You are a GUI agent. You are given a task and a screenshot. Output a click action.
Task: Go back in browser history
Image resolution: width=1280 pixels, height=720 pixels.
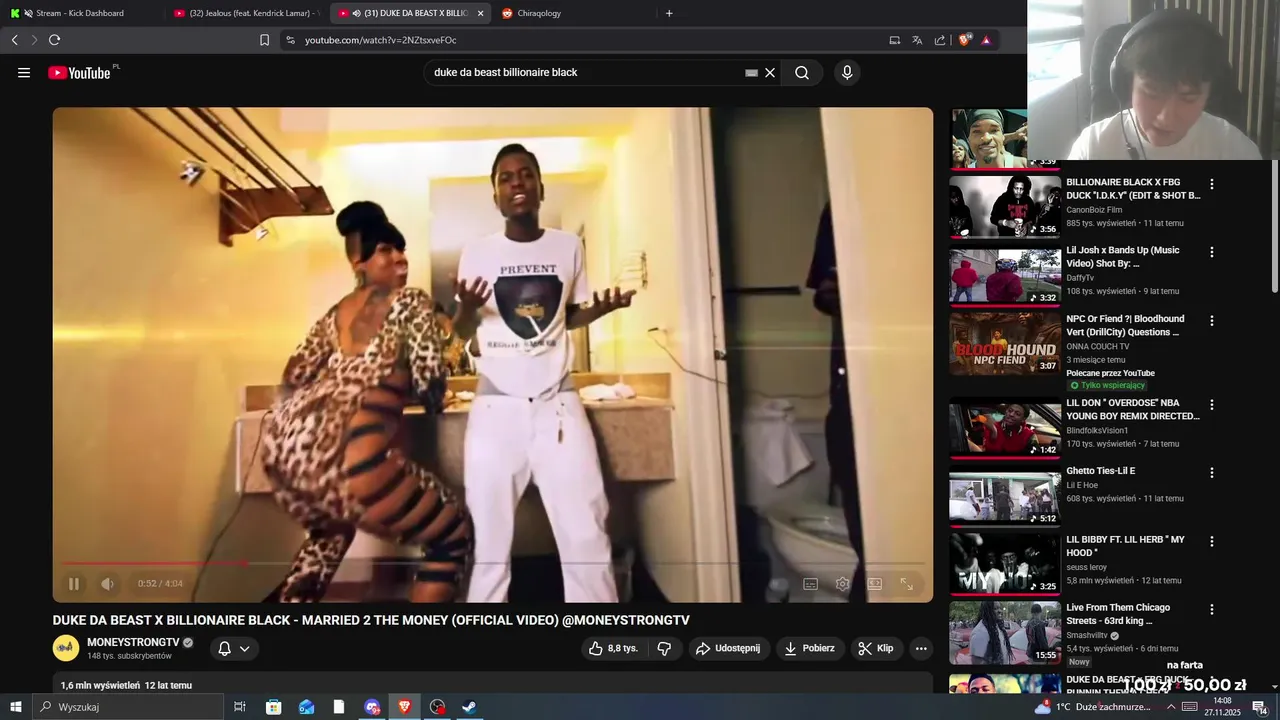(x=15, y=40)
